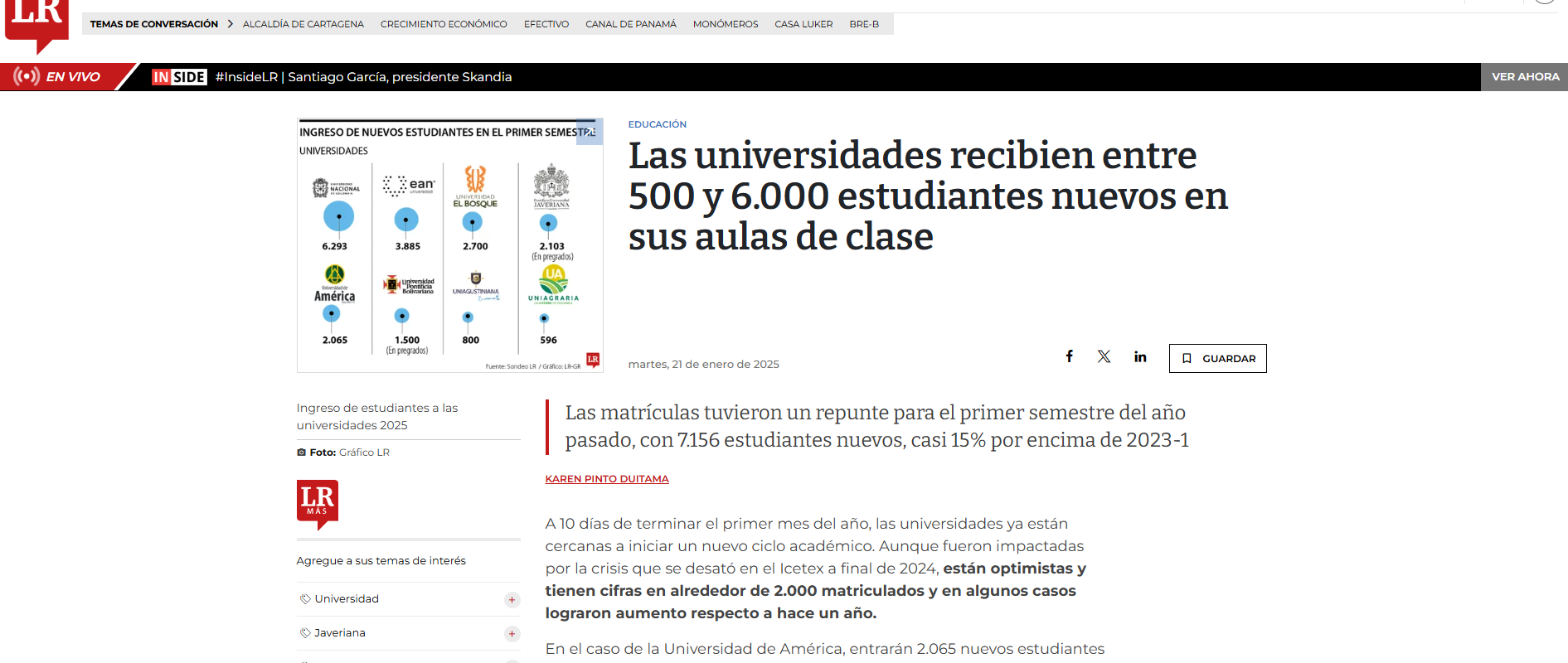This screenshot has width=1568, height=663.
Task: Open the #InsideLR Santiago García live headline
Action: point(363,77)
